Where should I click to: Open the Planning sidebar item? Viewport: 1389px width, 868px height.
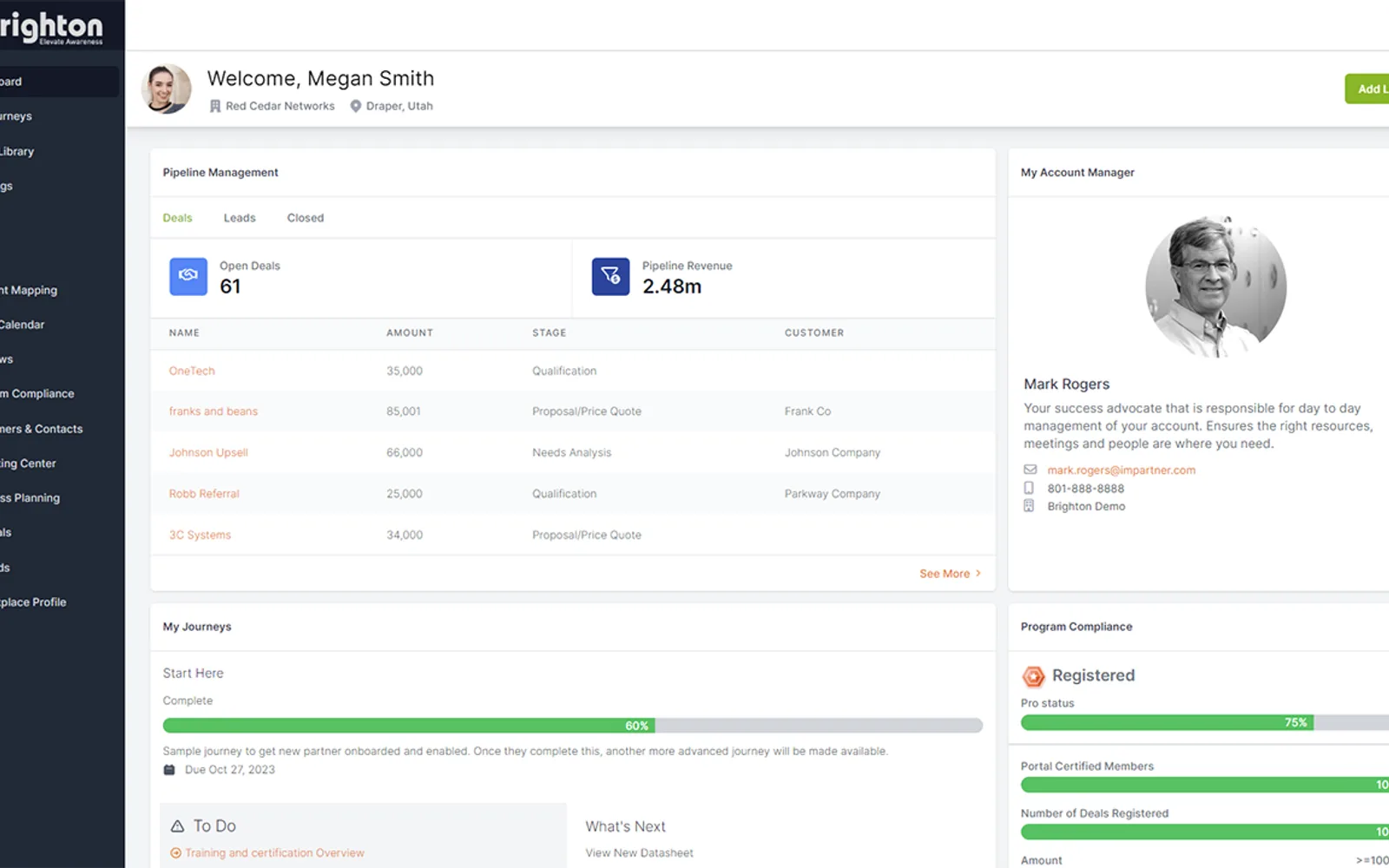30,498
